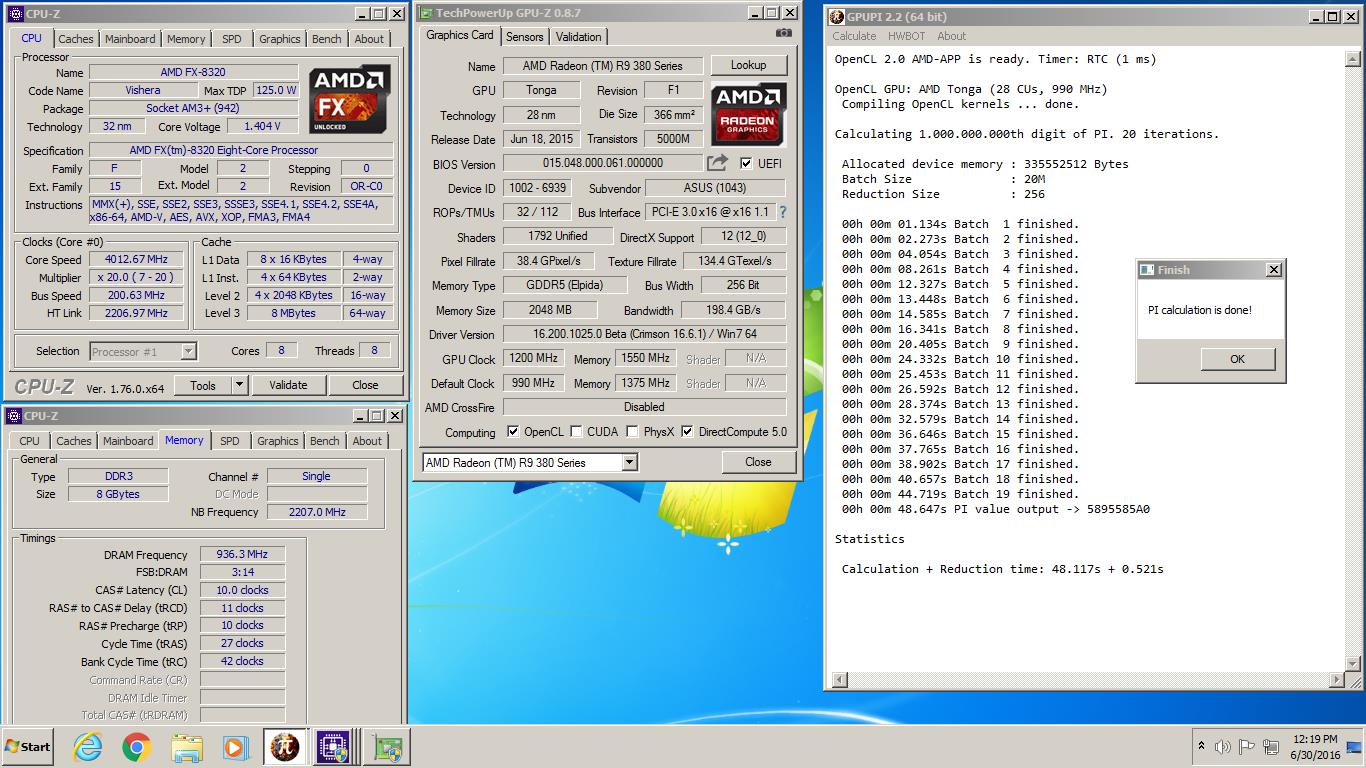The image size is (1366, 768).
Task: Click the network tray icon
Action: 1271,747
